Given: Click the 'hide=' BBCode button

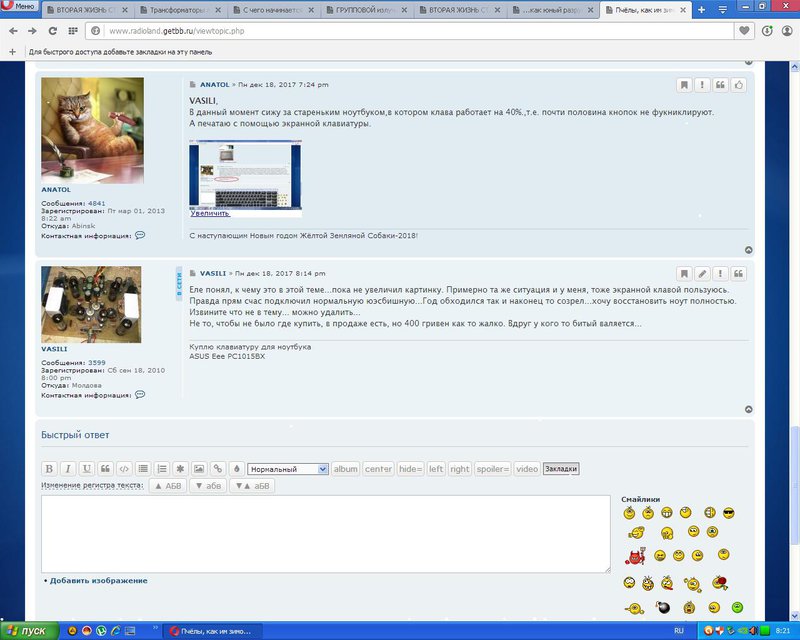Looking at the screenshot, I should (411, 469).
